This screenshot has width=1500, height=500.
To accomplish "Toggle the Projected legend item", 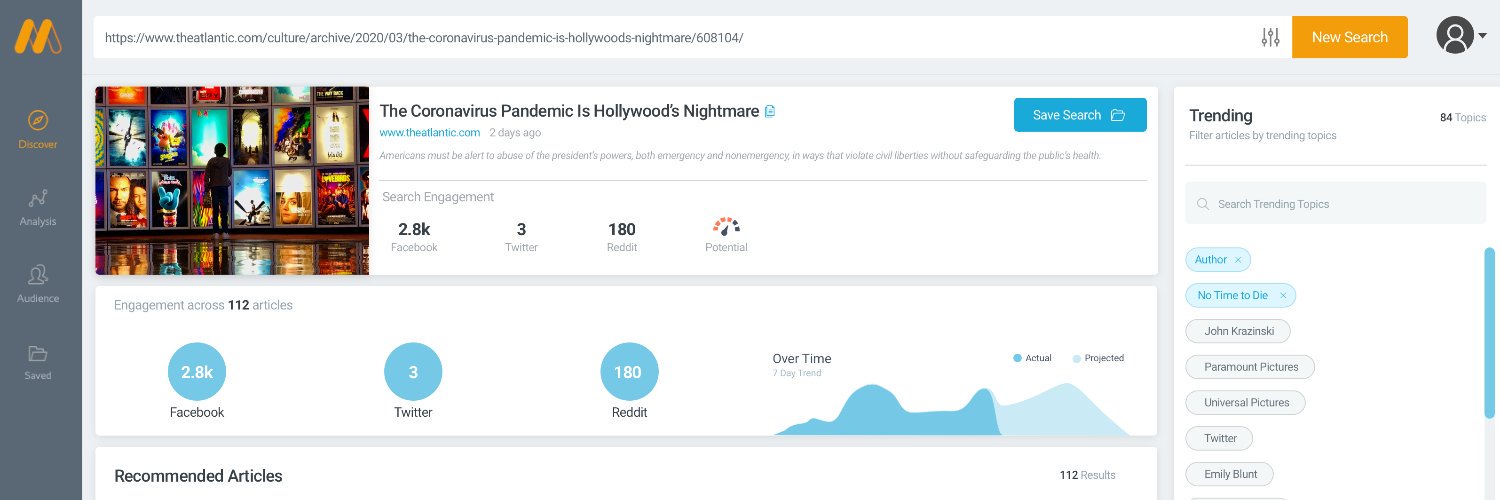I will [1098, 358].
